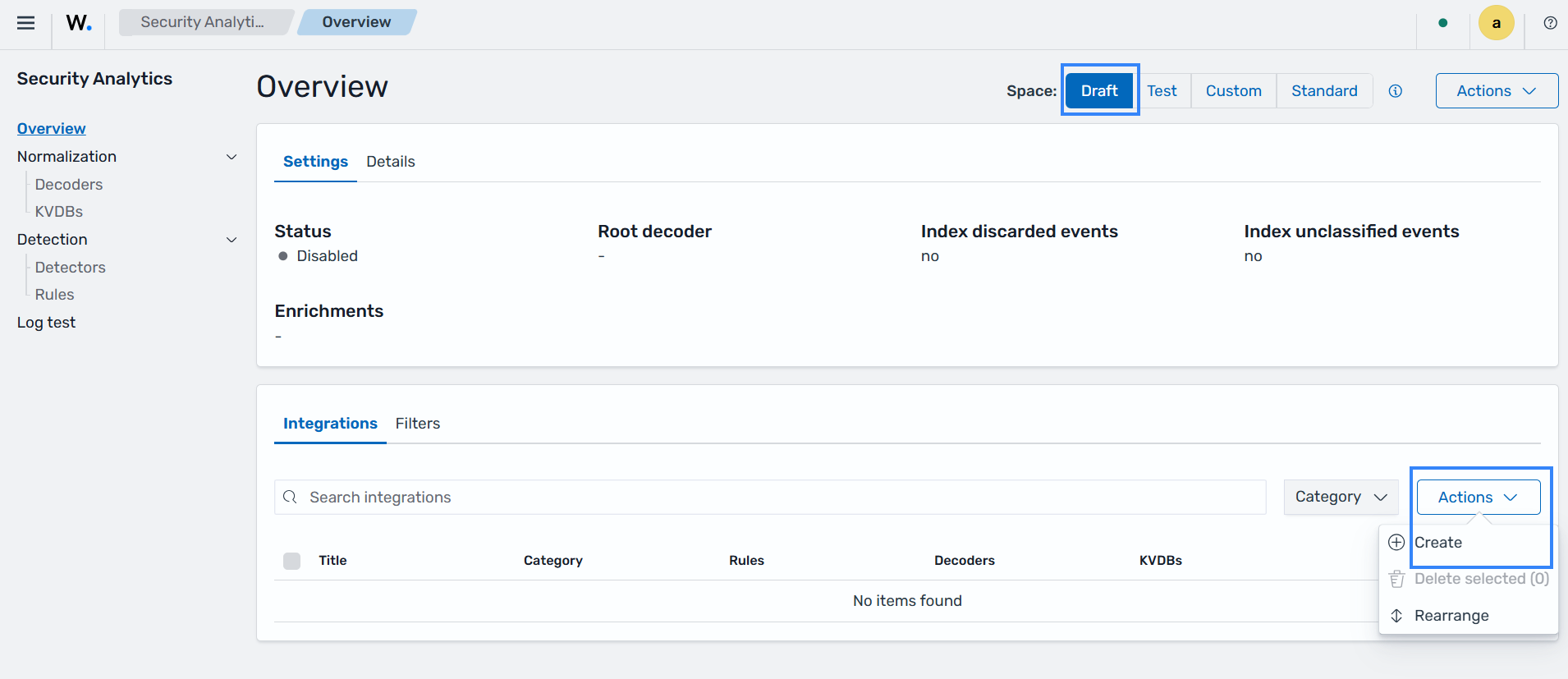Open Detectors in the sidebar
Image resolution: width=1568 pixels, height=679 pixels.
71,268
